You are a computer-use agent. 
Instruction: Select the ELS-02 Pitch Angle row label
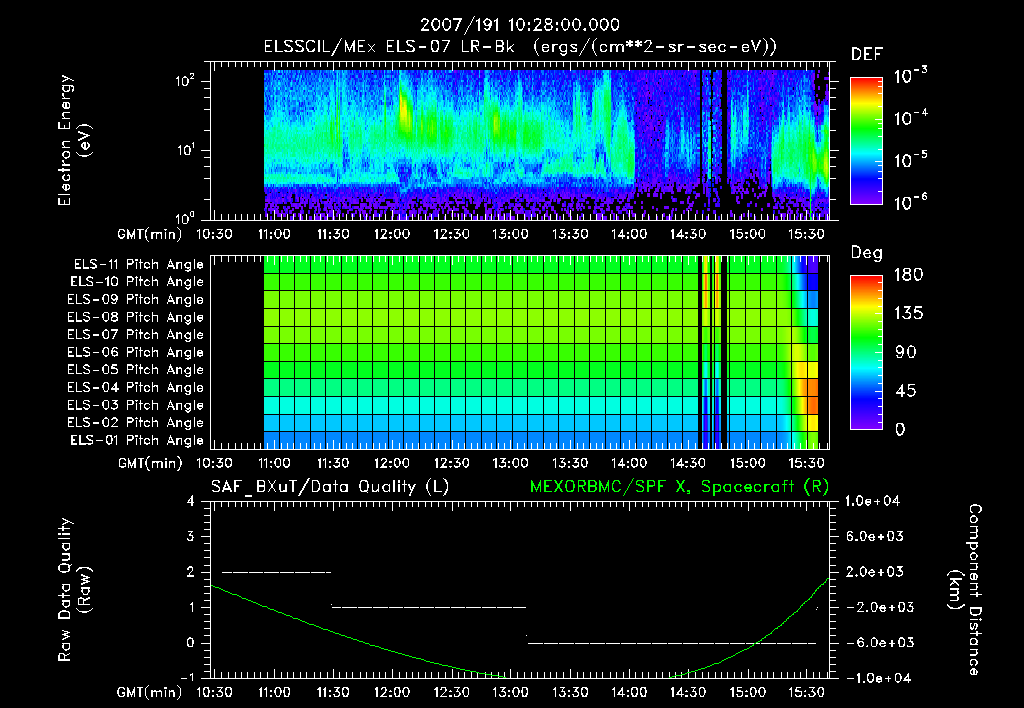pos(136,423)
